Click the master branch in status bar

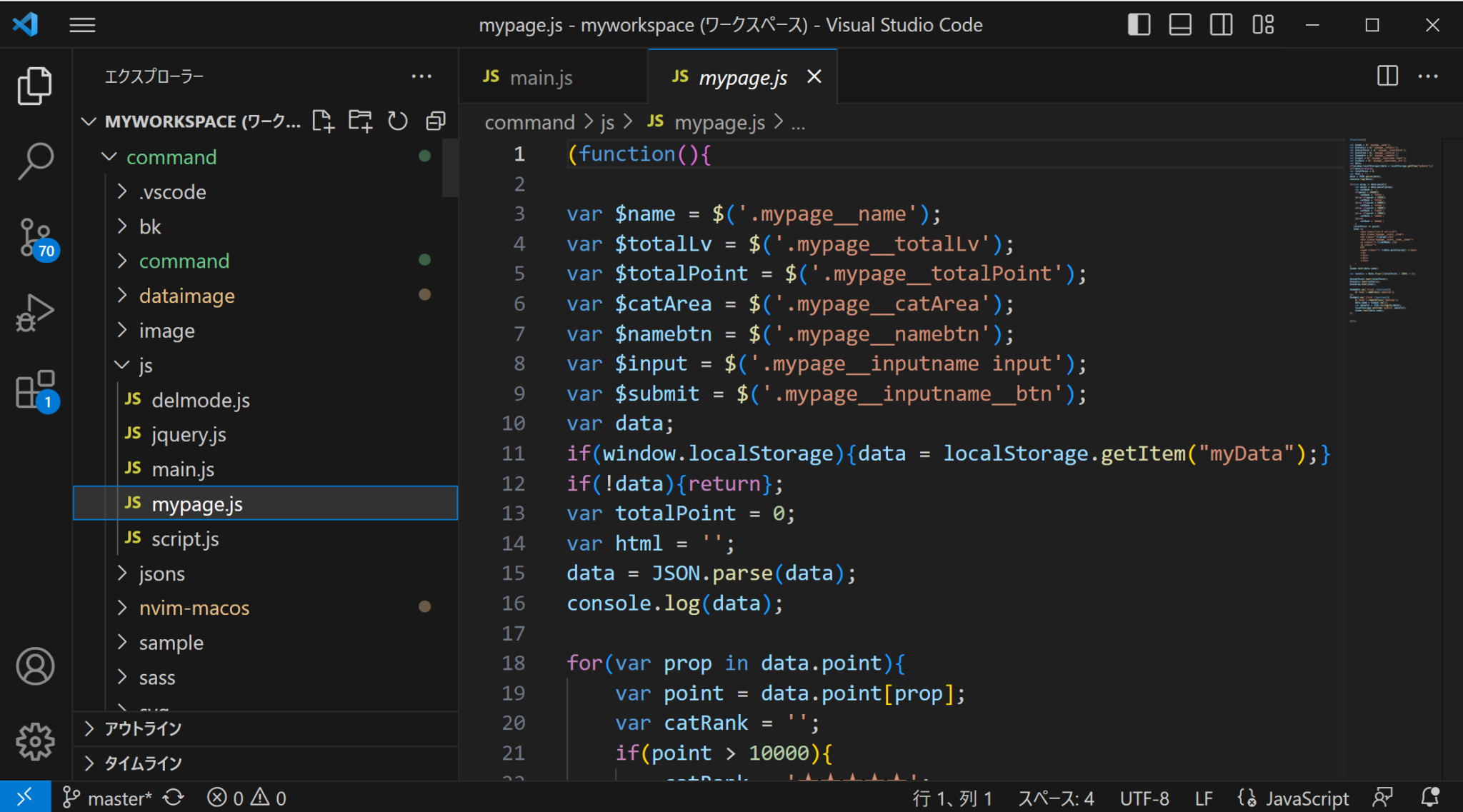point(119,798)
